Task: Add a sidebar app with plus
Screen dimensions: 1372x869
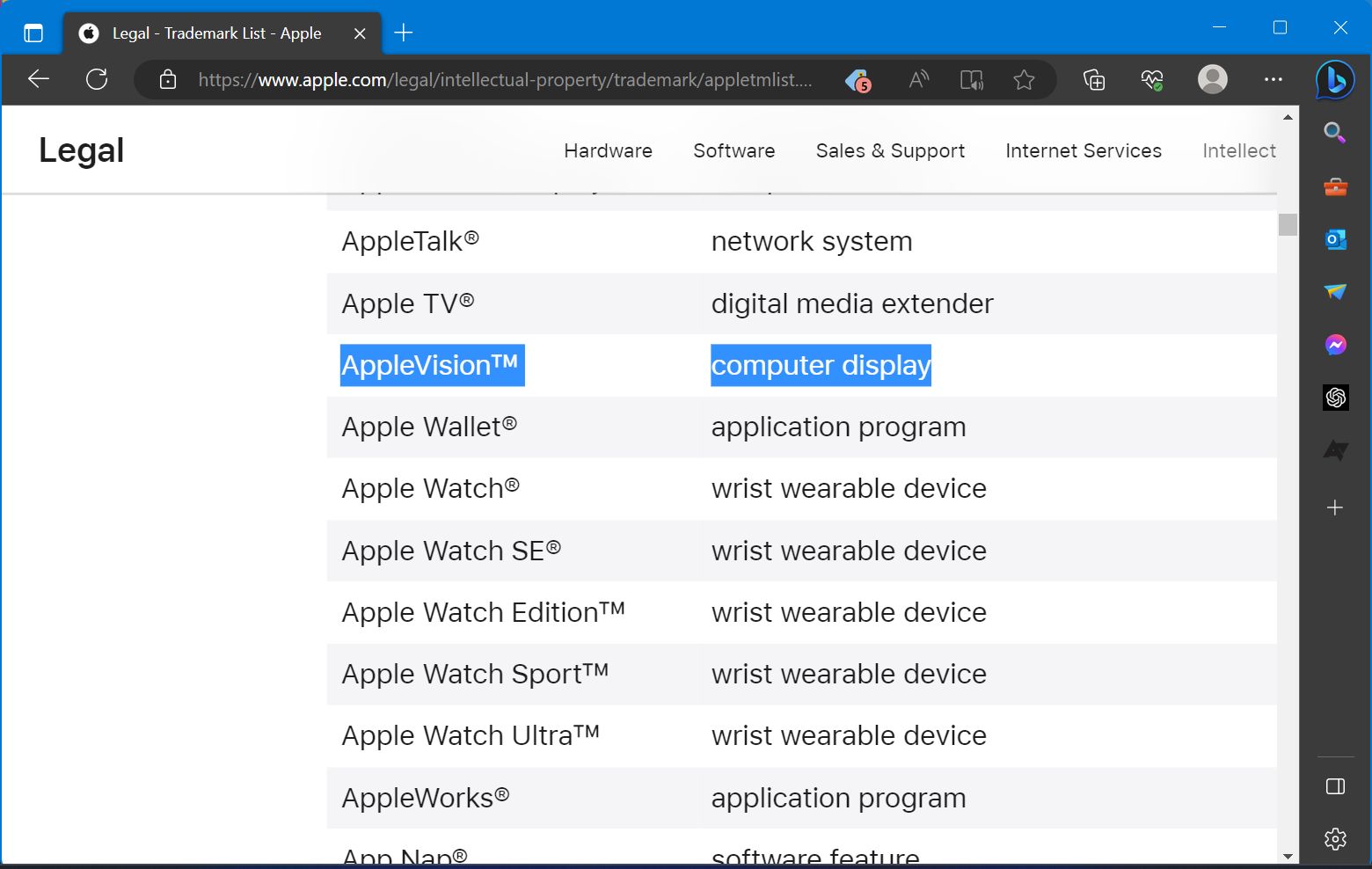Action: [x=1335, y=508]
